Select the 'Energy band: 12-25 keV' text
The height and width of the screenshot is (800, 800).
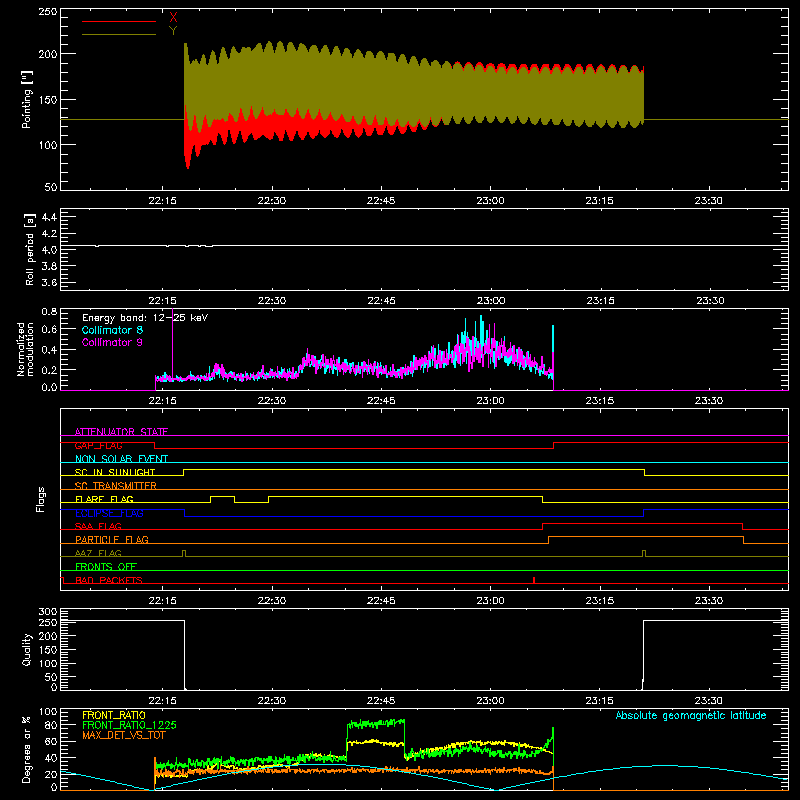click(x=145, y=318)
